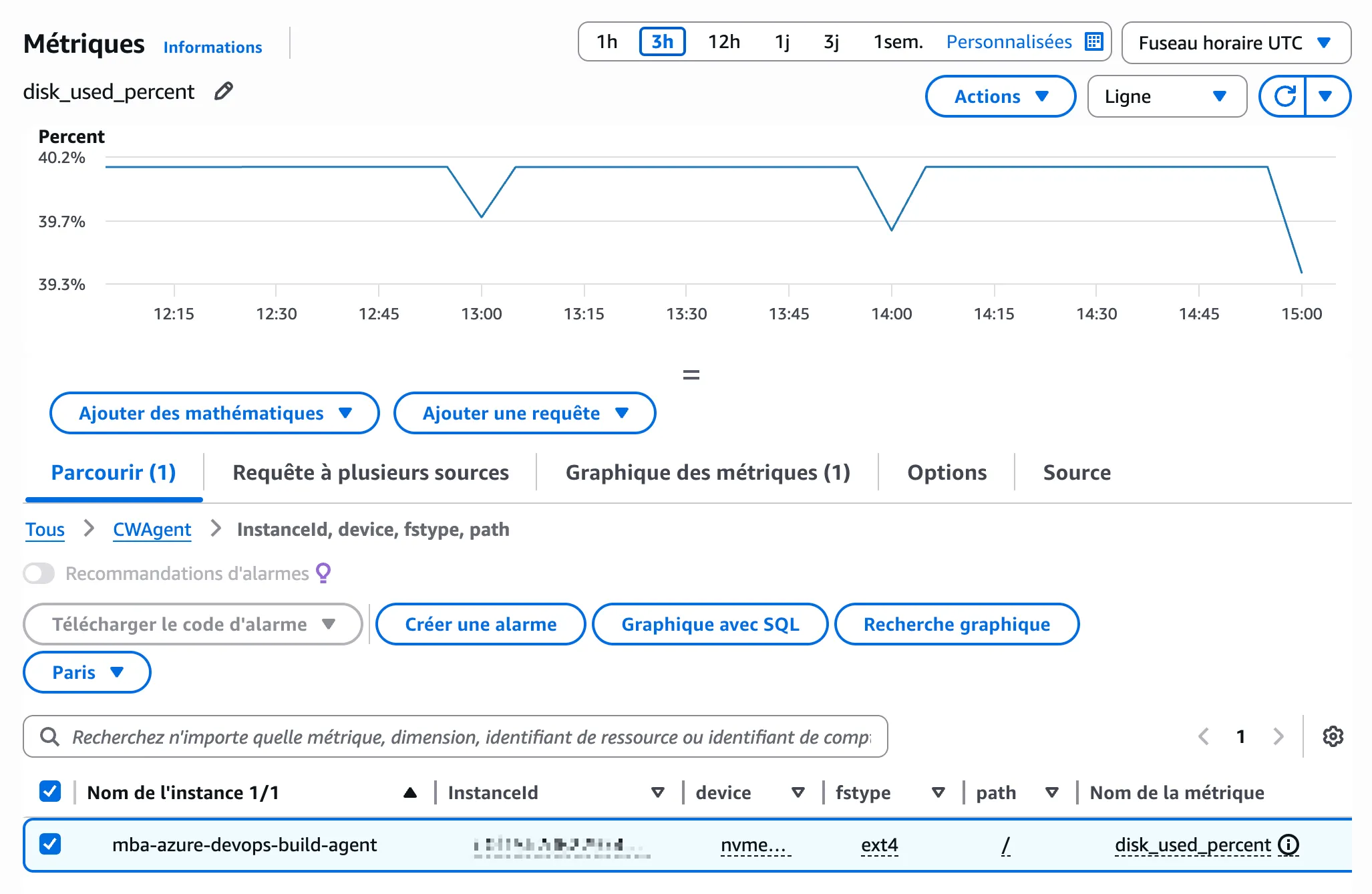The width and height of the screenshot is (1372, 894).
Task: Enable Recommandations d'alarmes toggle
Action: click(x=38, y=573)
